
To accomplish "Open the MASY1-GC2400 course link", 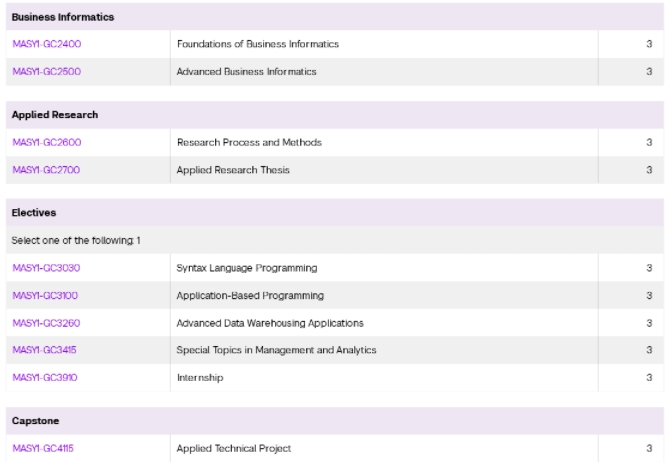I will pos(46,44).
